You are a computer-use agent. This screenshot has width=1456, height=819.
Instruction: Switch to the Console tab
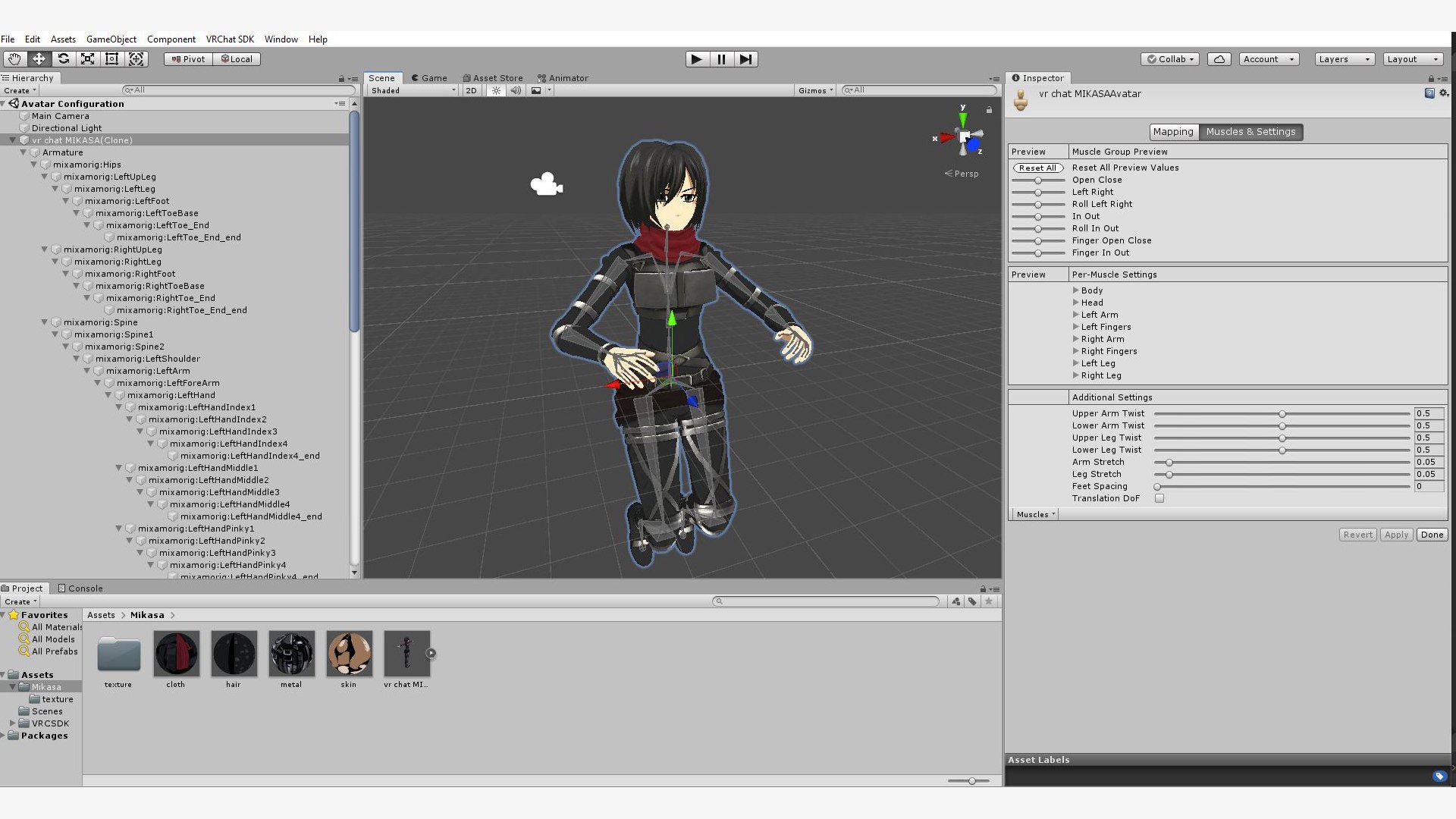[x=80, y=588]
